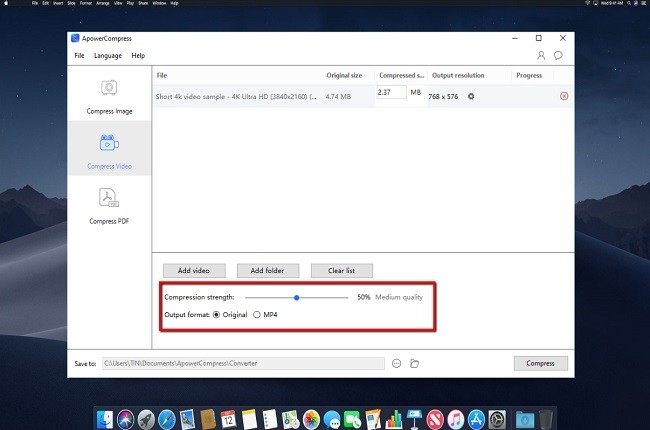Select the Compress Video sidebar icon

110,148
